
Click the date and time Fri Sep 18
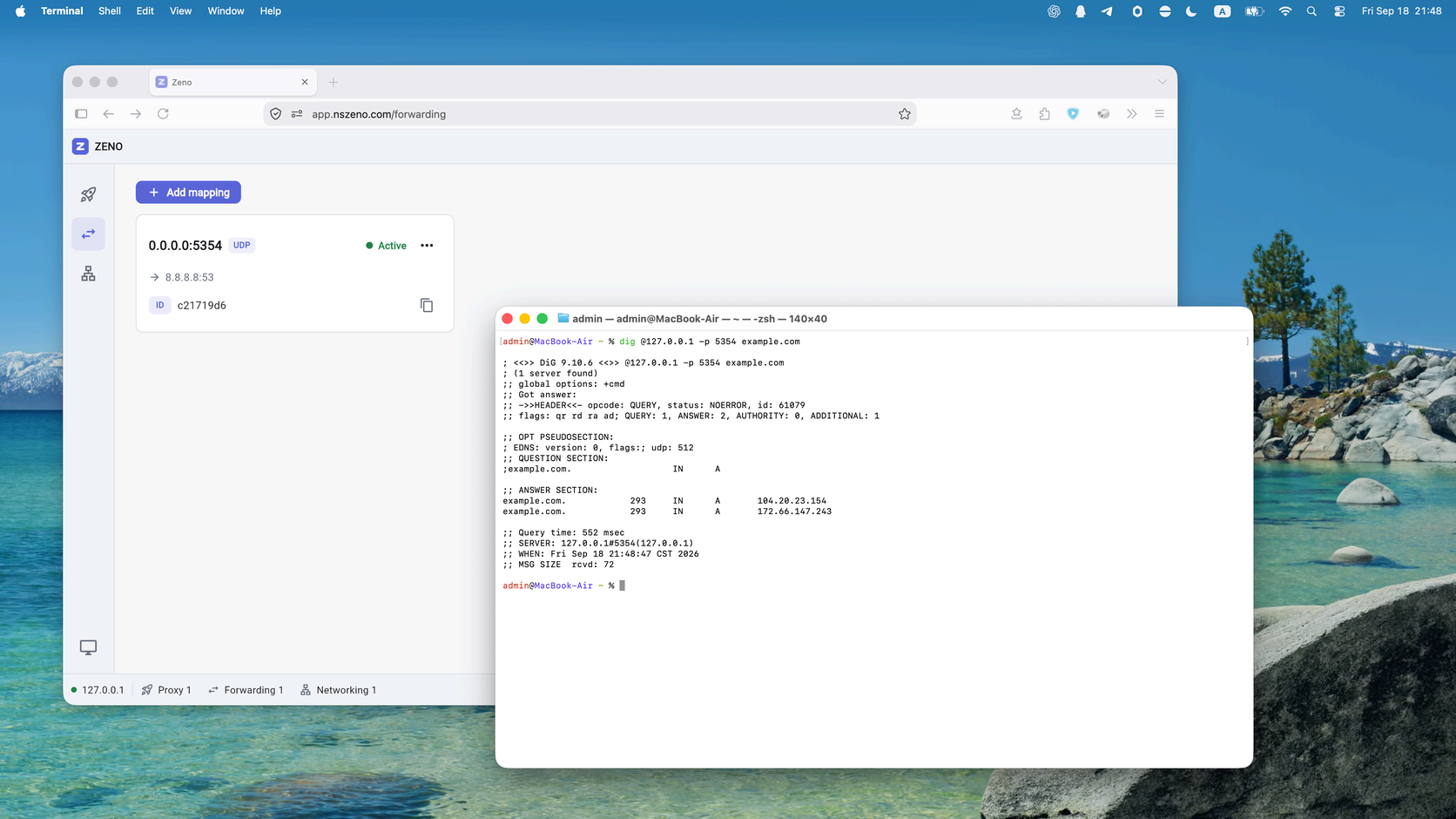(x=1402, y=11)
